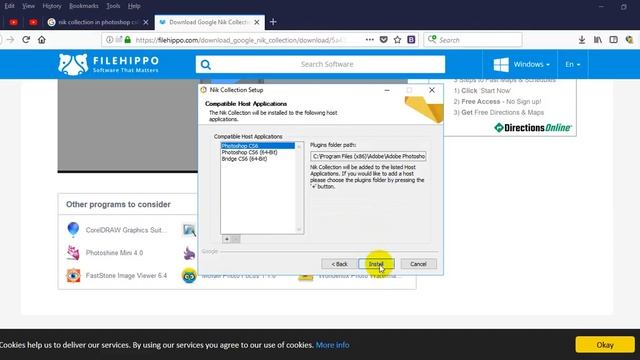The height and width of the screenshot is (360, 640).
Task: Go back with the '< Back' button
Action: point(339,264)
